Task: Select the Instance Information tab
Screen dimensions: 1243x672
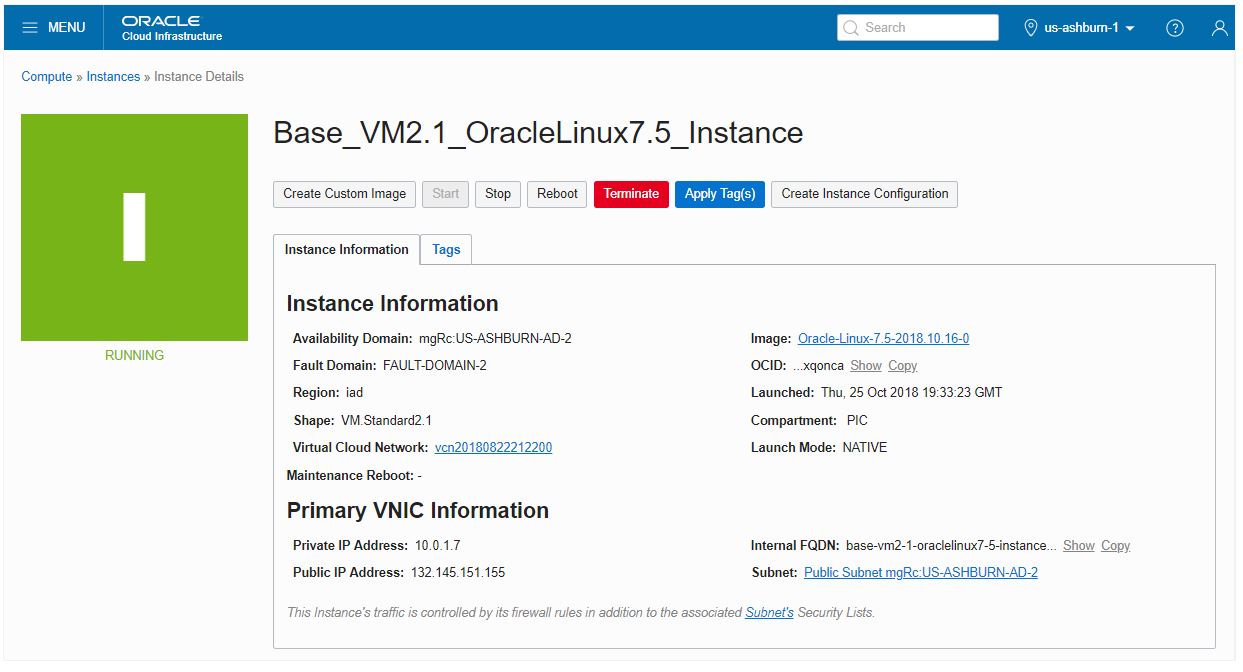Action: [345, 249]
